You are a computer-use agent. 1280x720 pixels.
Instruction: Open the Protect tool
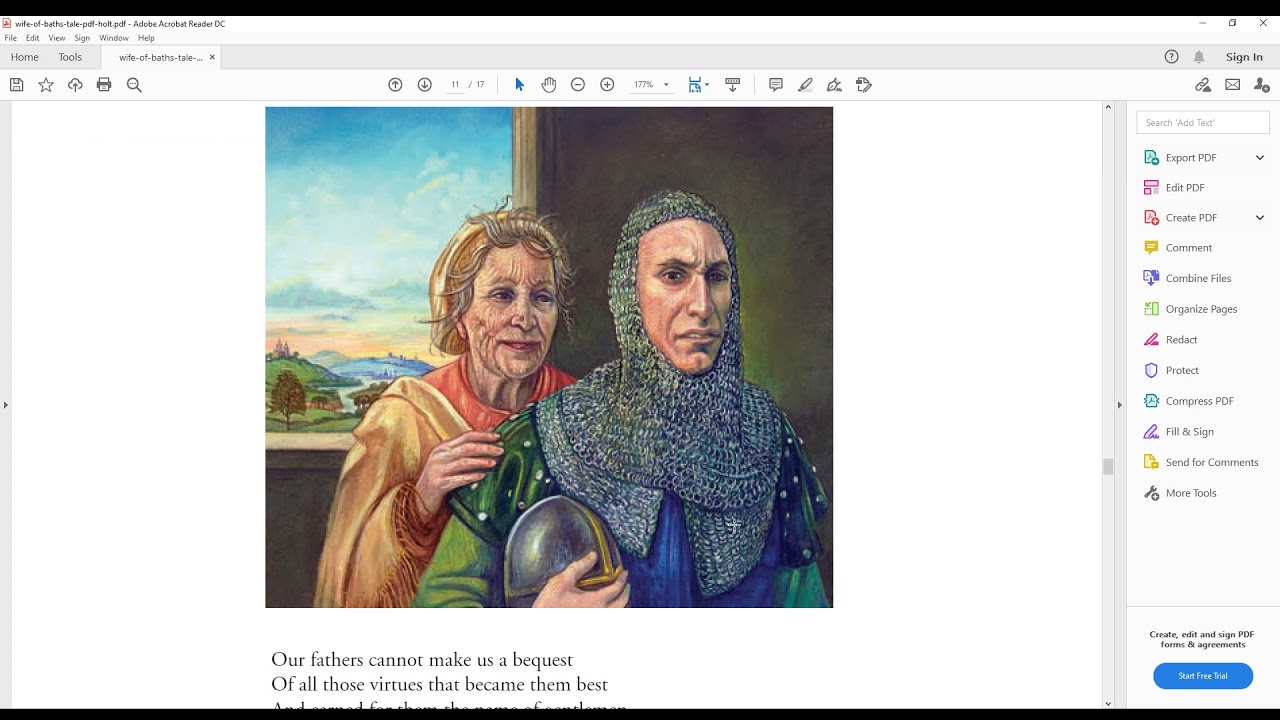click(1182, 371)
